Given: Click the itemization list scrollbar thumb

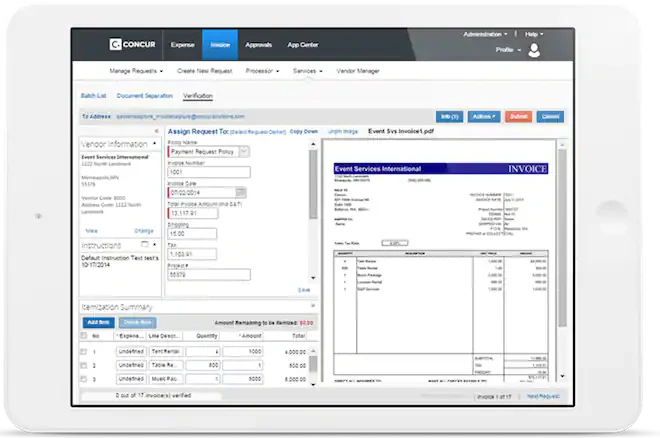Looking at the screenshot, I should 313,364.
